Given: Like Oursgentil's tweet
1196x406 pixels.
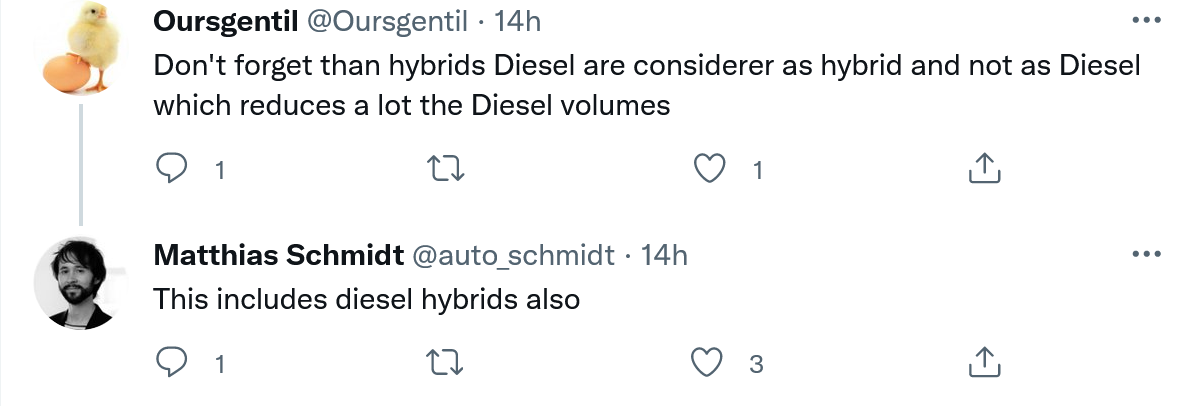Looking at the screenshot, I should click(x=710, y=169).
